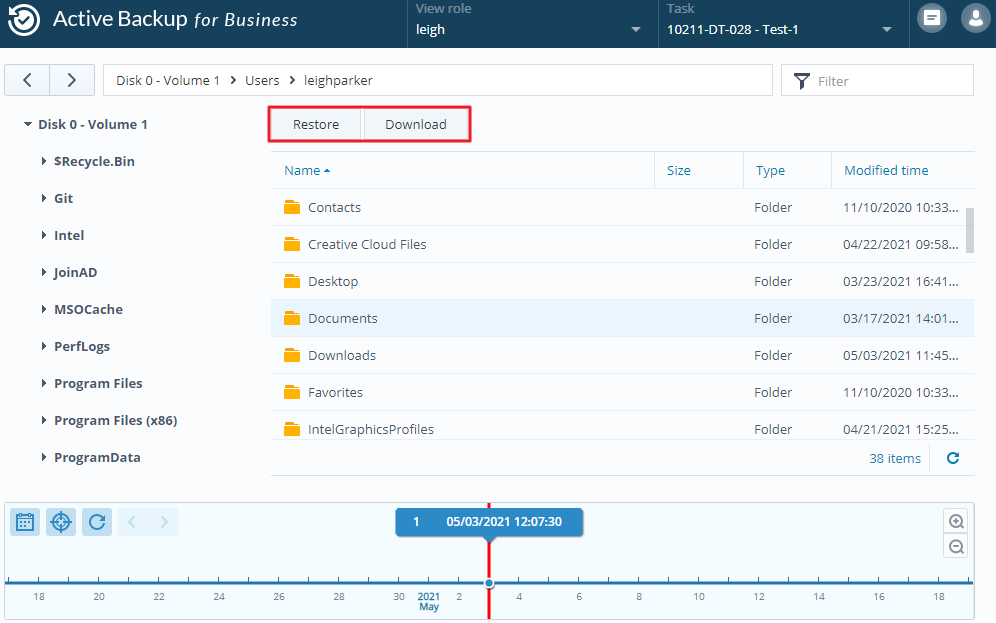The width and height of the screenshot is (996, 623).
Task: Expand the Program Files tree node
Action: pos(43,383)
